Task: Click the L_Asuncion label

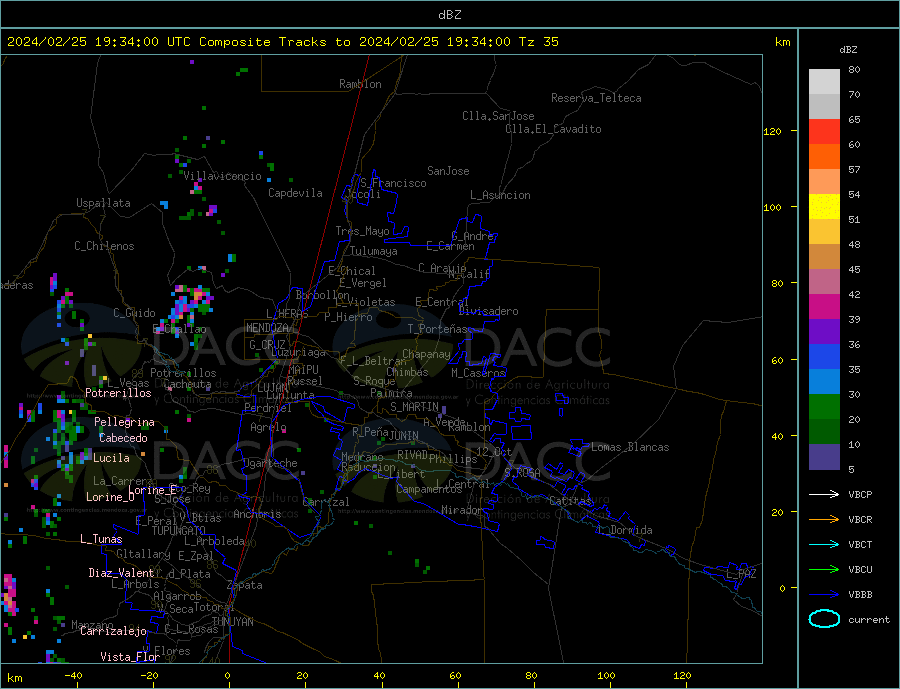Action: click(x=500, y=195)
